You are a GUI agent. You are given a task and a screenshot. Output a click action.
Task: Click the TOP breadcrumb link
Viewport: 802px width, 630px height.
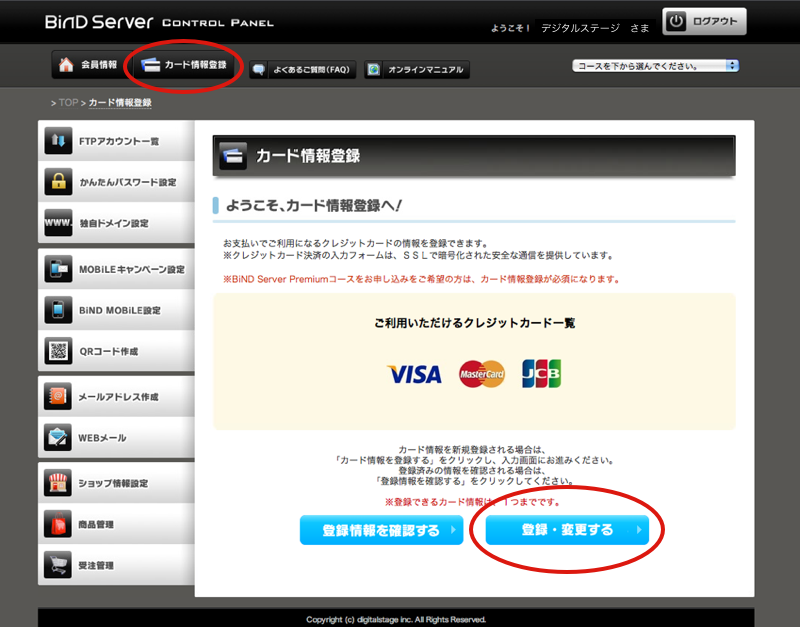pos(69,103)
